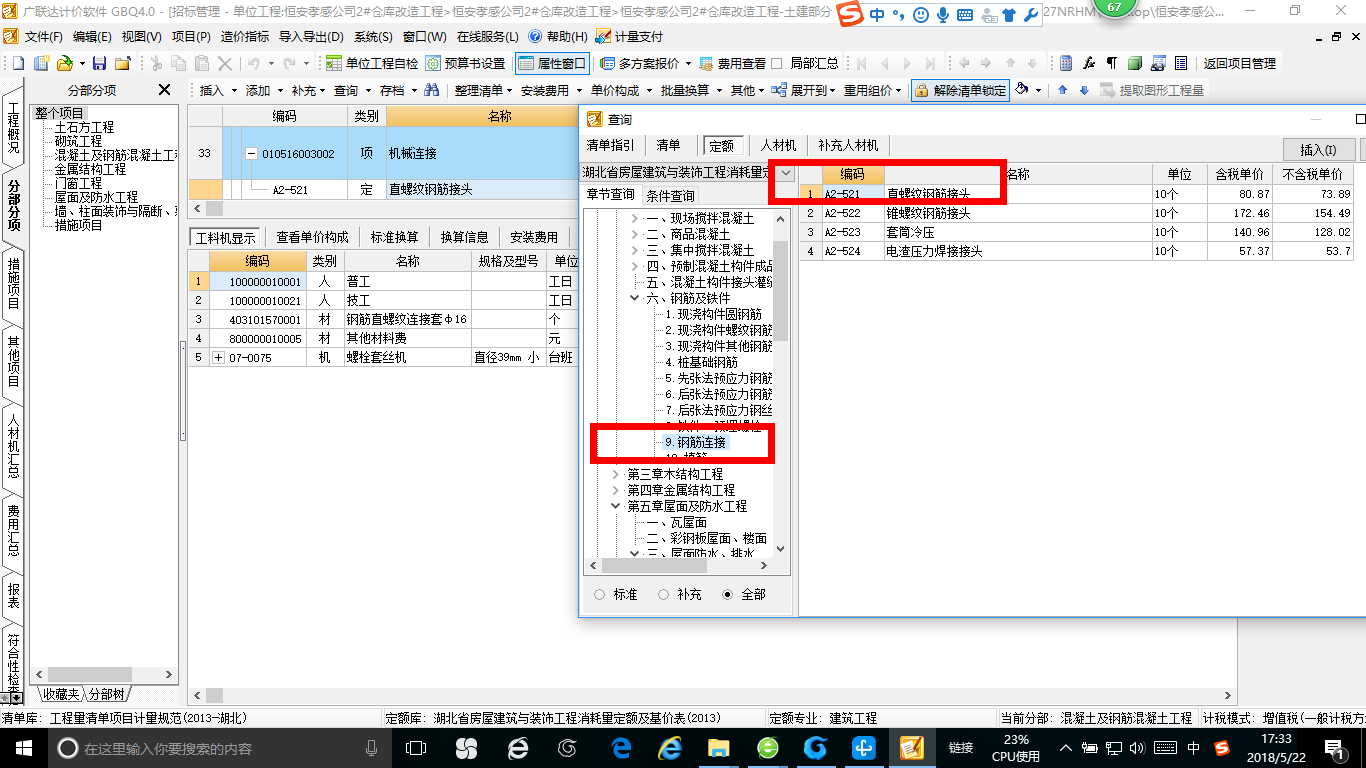Expand the 07-0075 螺栓套丝机 row
The height and width of the screenshot is (768, 1366).
pos(218,358)
